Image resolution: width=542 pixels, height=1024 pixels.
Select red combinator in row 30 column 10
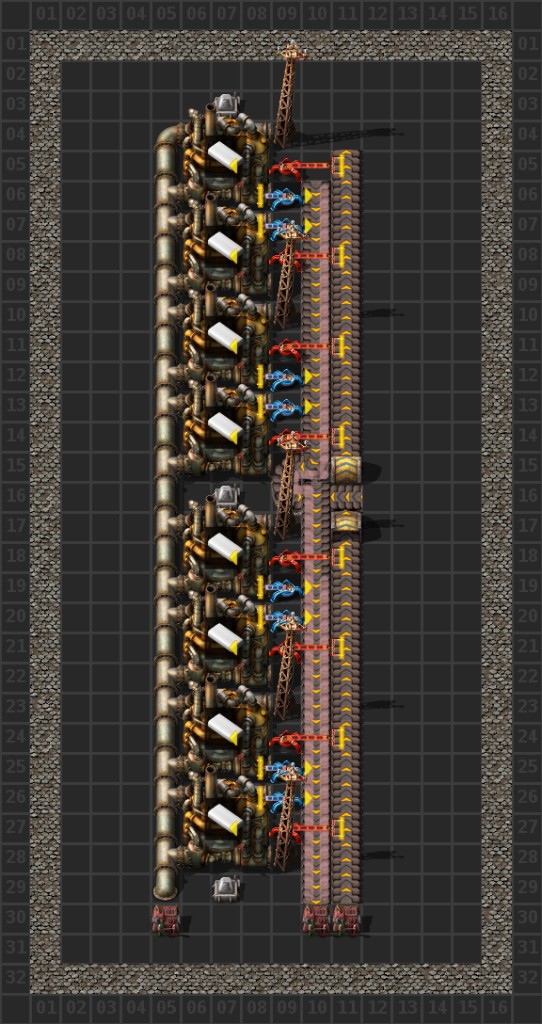click(316, 920)
